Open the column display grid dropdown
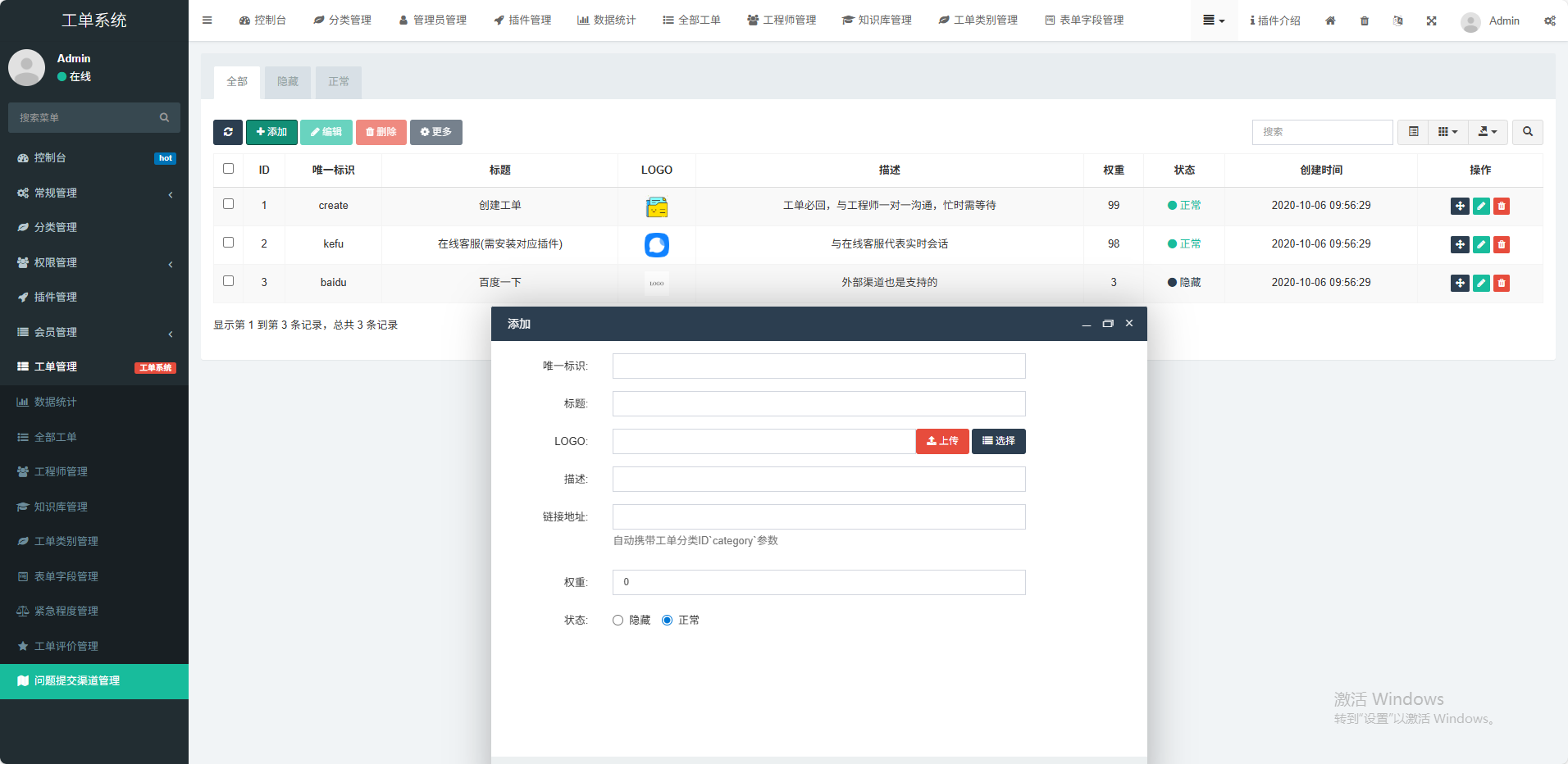Screen dimensions: 1568x764 tap(1447, 132)
